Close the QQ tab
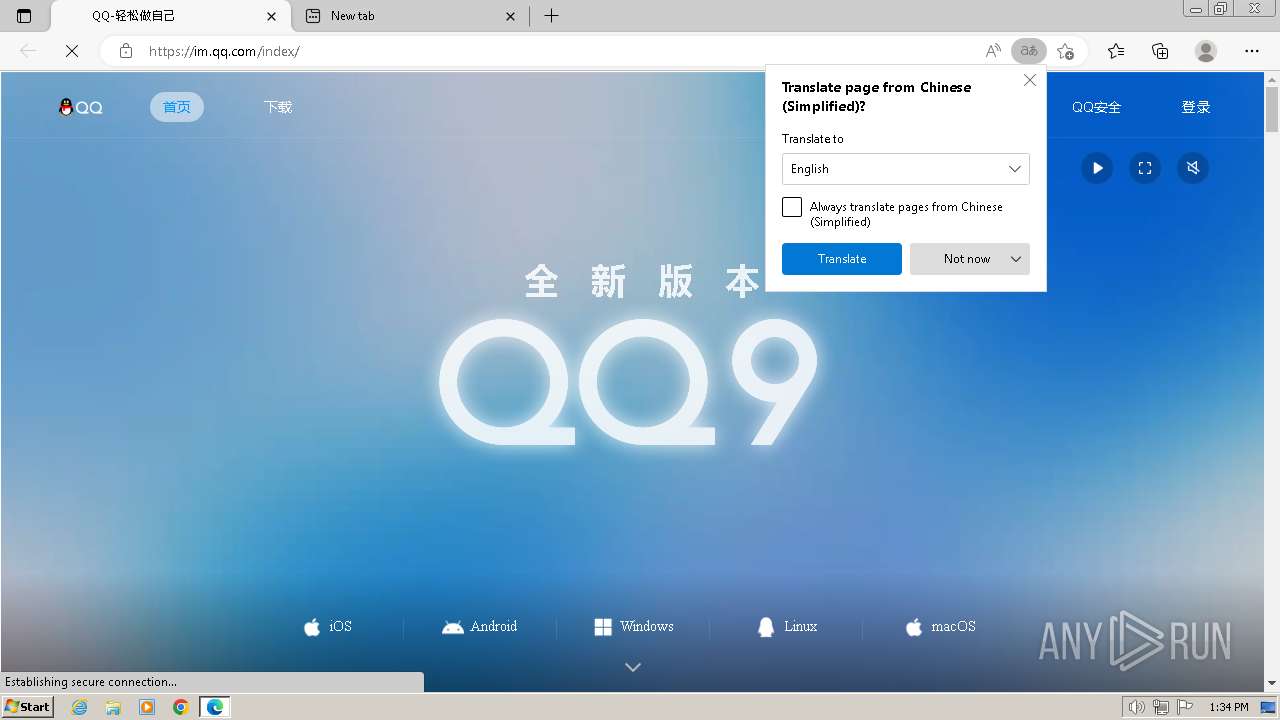 (x=272, y=16)
